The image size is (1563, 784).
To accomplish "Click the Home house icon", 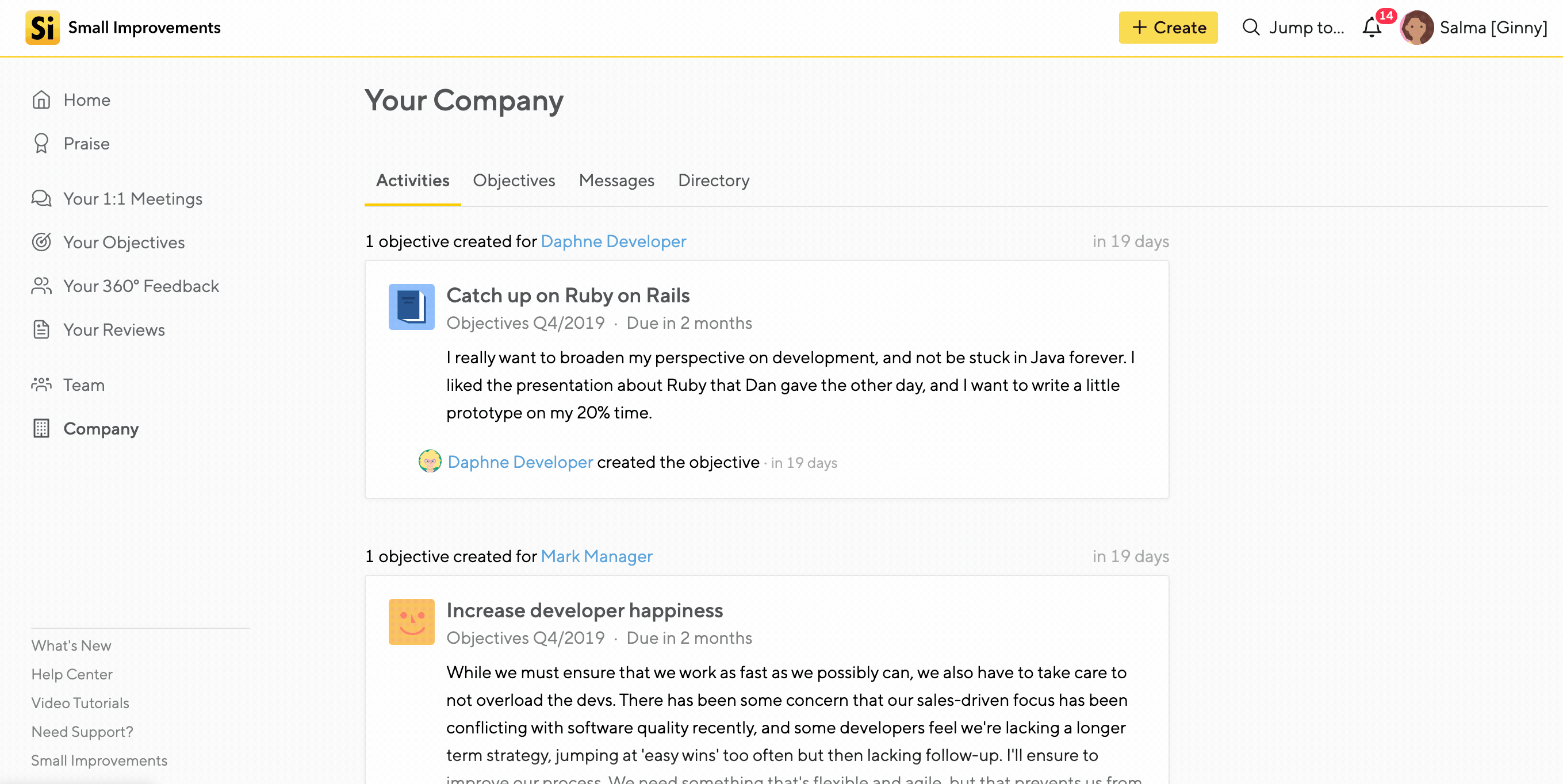I will pyautogui.click(x=41, y=100).
